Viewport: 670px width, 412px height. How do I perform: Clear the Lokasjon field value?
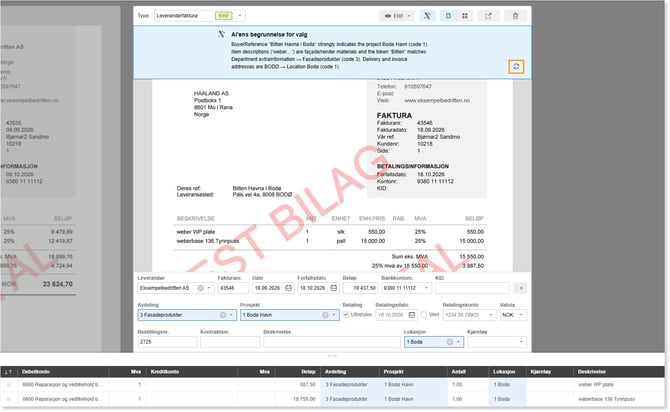450,342
